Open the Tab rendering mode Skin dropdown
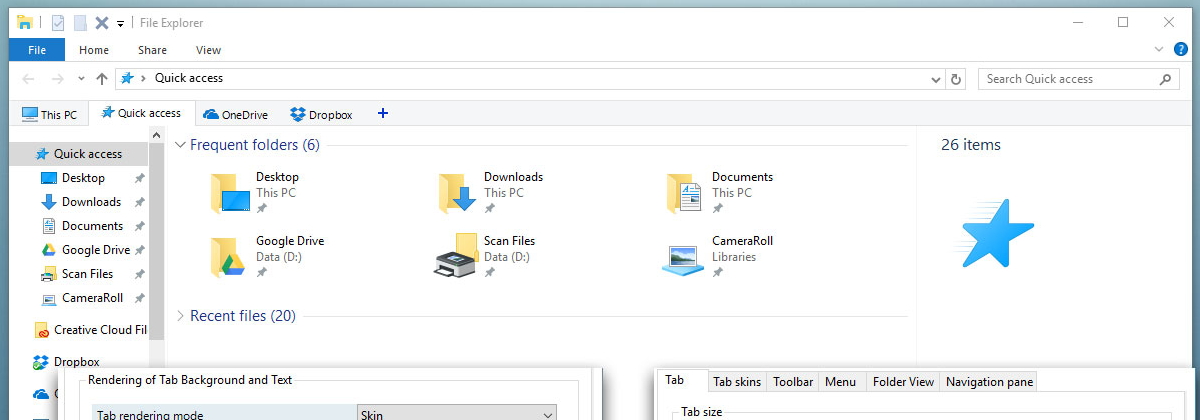Viewport: 1200px width, 420px height. [x=457, y=415]
